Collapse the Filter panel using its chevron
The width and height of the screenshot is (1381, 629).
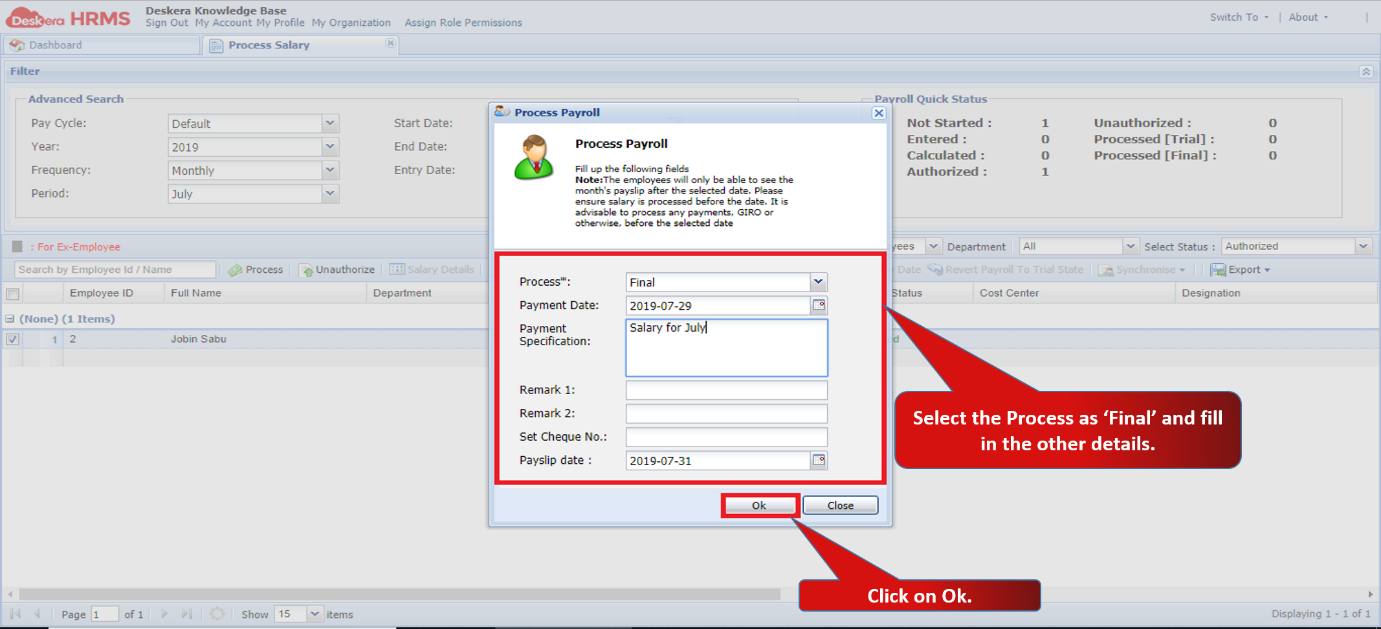(1365, 72)
